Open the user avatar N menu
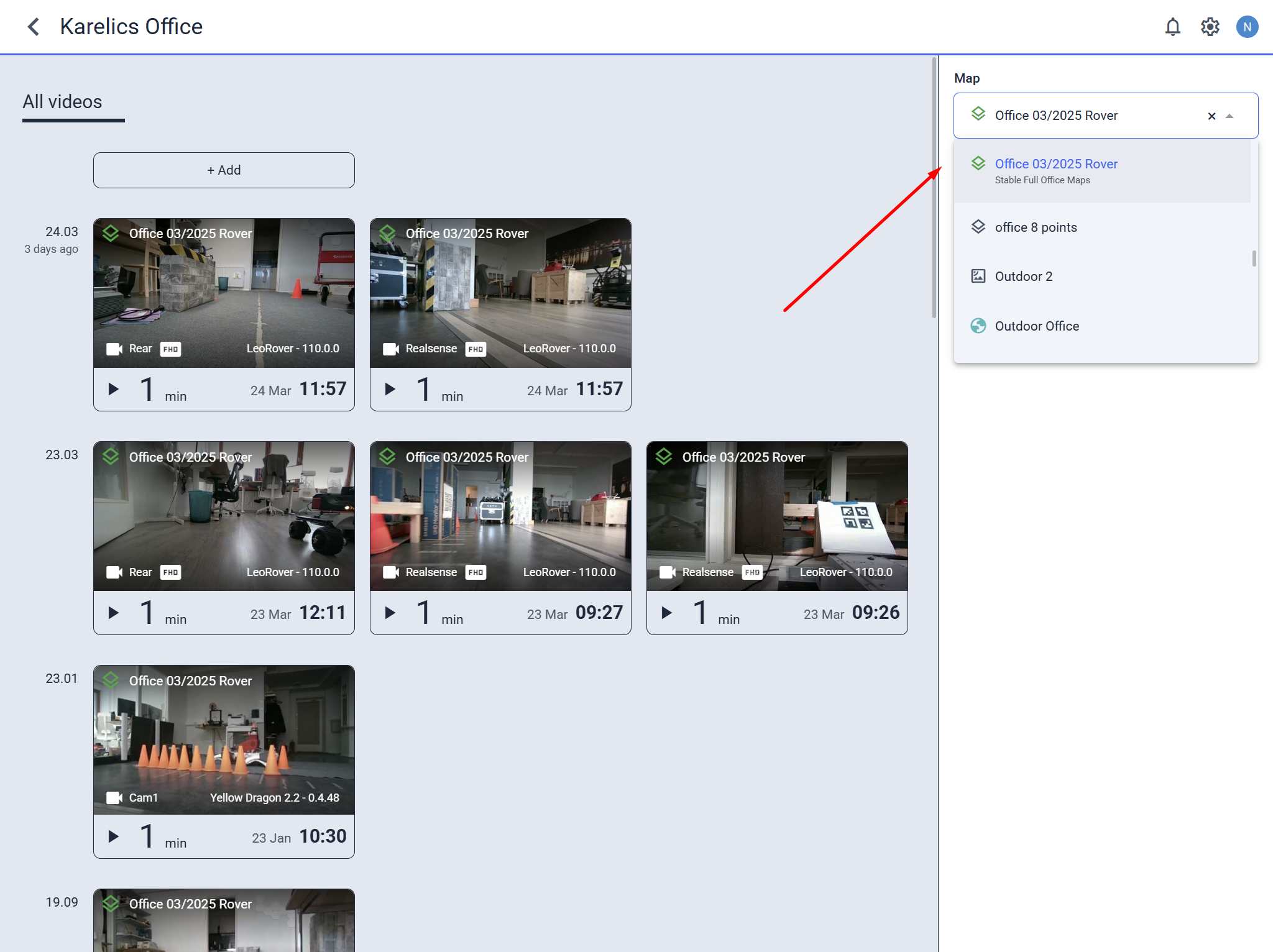The height and width of the screenshot is (952, 1273). 1247,27
